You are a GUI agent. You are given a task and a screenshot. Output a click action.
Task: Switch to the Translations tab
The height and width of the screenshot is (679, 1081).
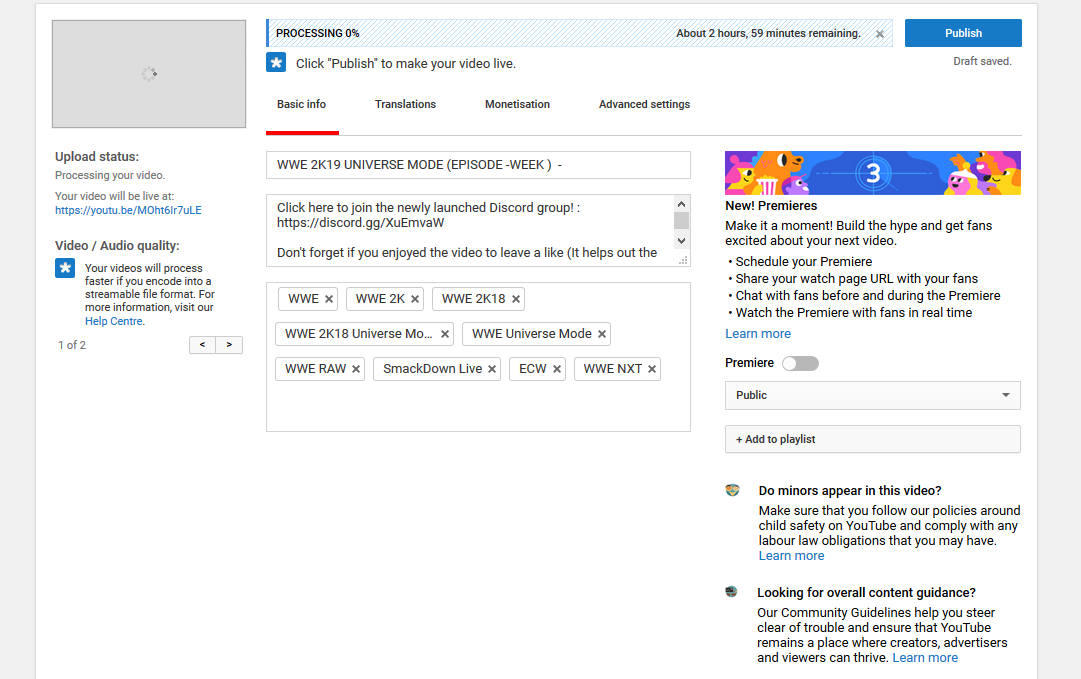click(405, 104)
